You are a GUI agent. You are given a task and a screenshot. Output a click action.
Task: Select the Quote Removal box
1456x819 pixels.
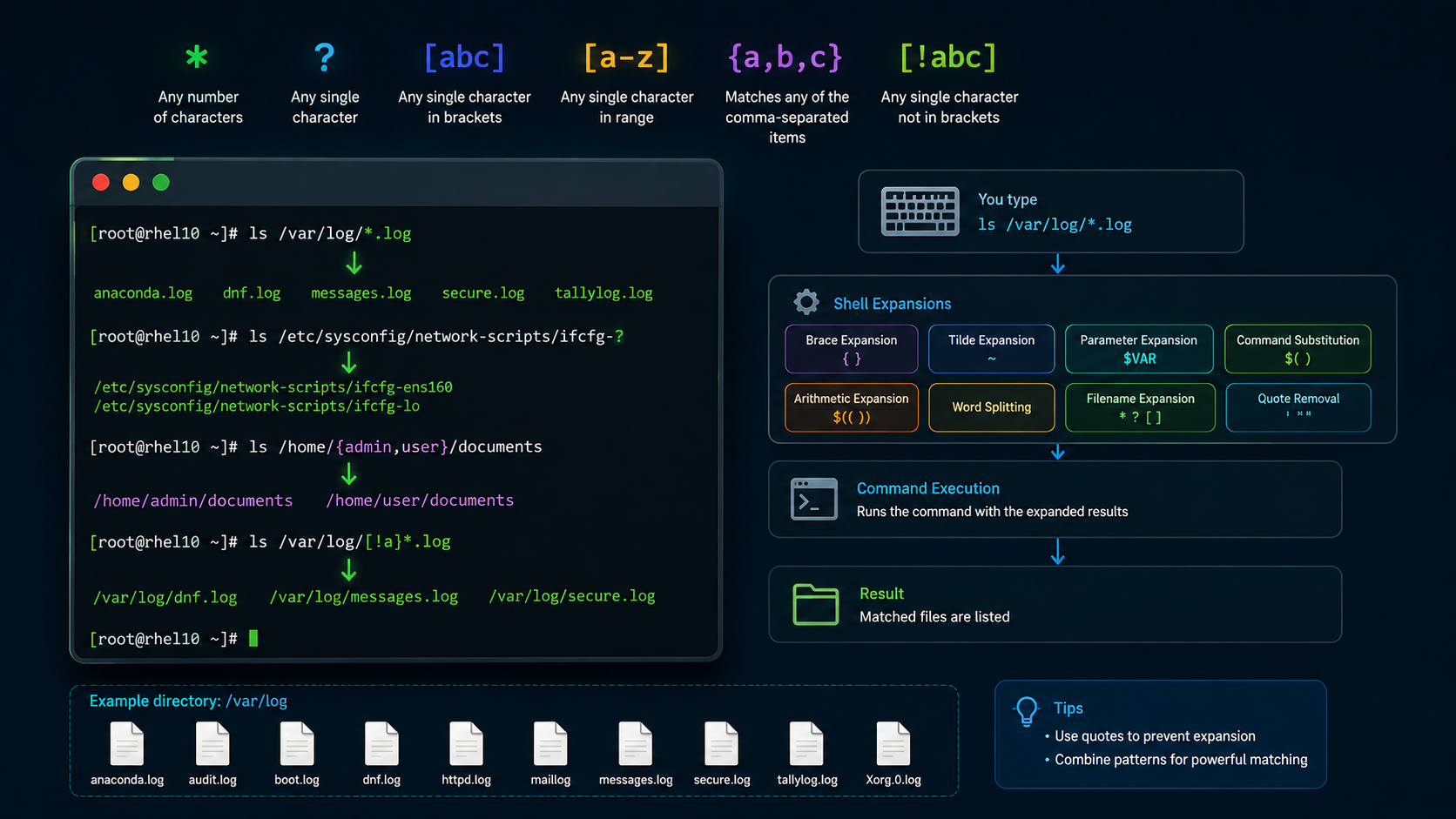point(1298,407)
